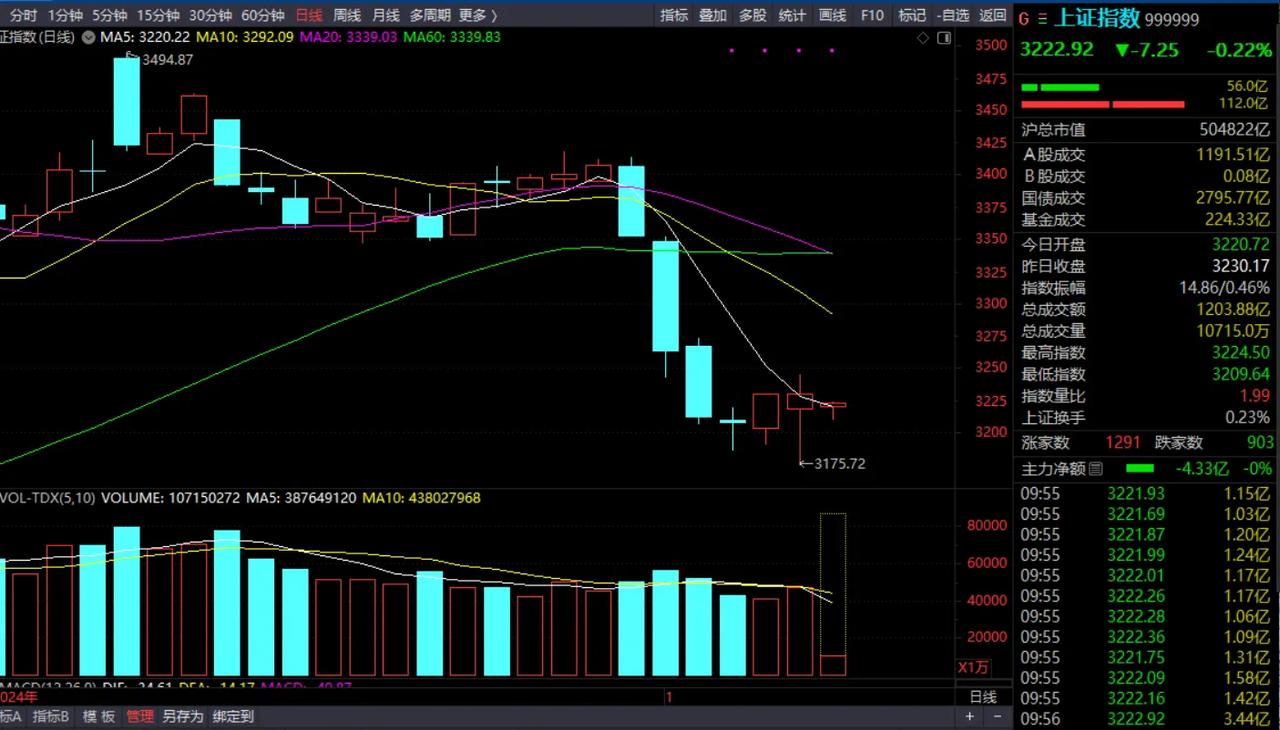Screen dimensions: 1280x730
Task: Click the 沪总市值 value 504822亿
Action: (x=1234, y=130)
